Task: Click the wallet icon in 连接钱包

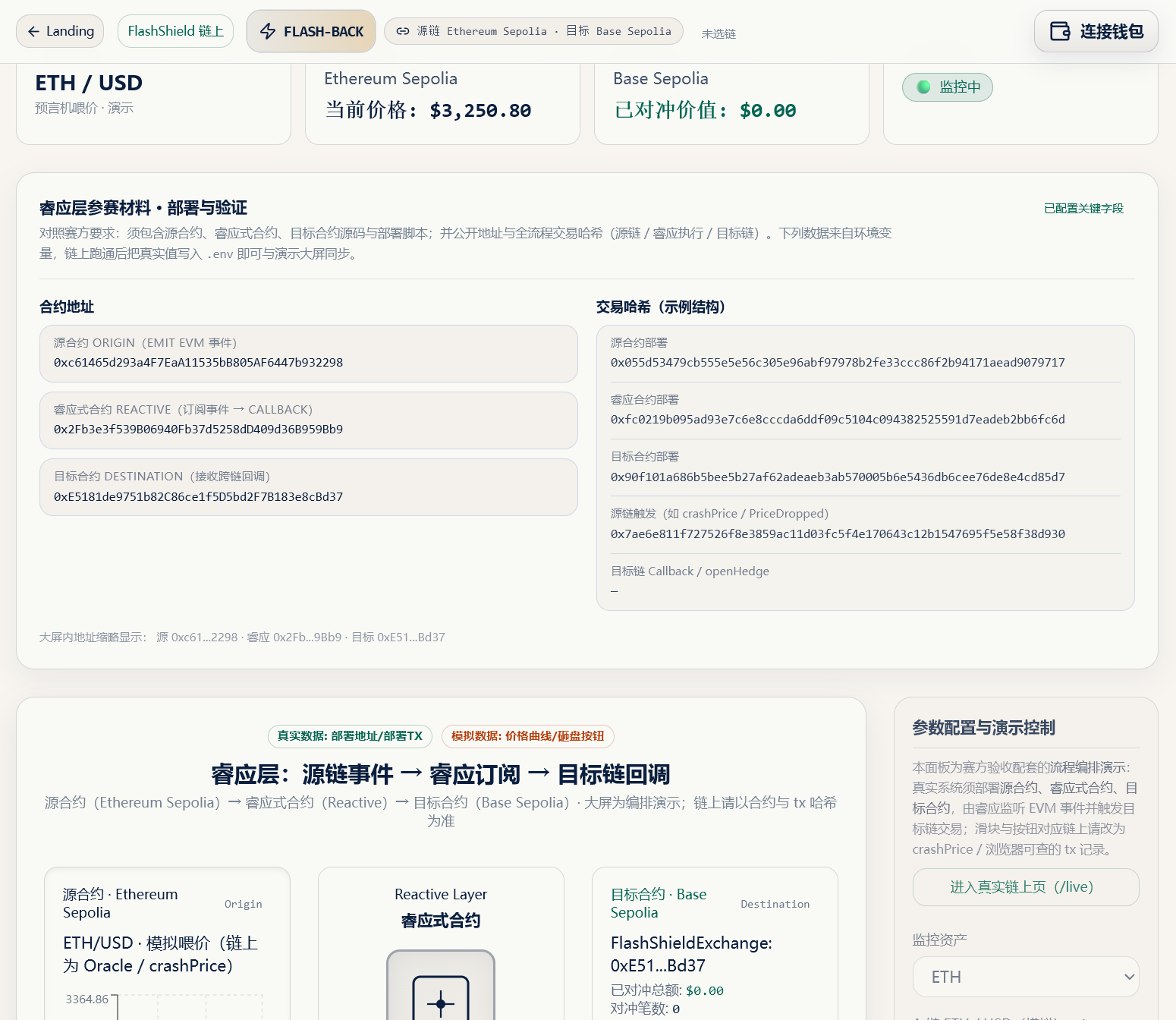Action: 1060,31
